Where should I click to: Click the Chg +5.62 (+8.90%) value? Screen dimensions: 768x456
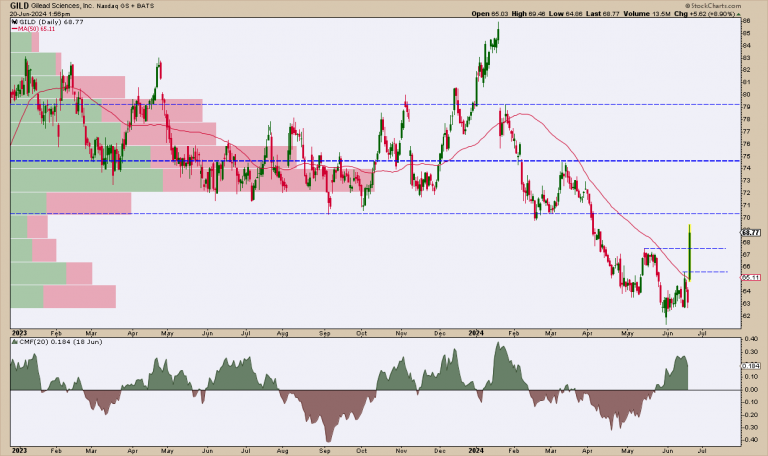pos(704,14)
